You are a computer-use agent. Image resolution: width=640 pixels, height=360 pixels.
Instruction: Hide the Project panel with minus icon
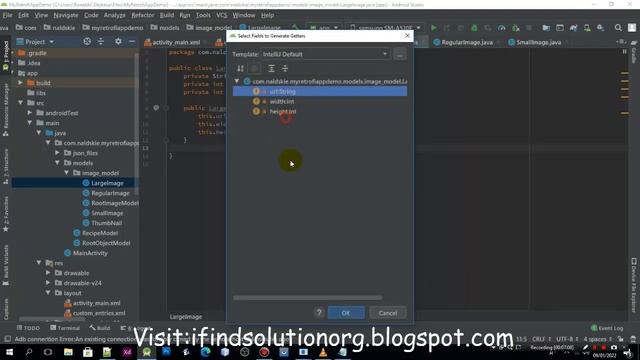[132, 42]
